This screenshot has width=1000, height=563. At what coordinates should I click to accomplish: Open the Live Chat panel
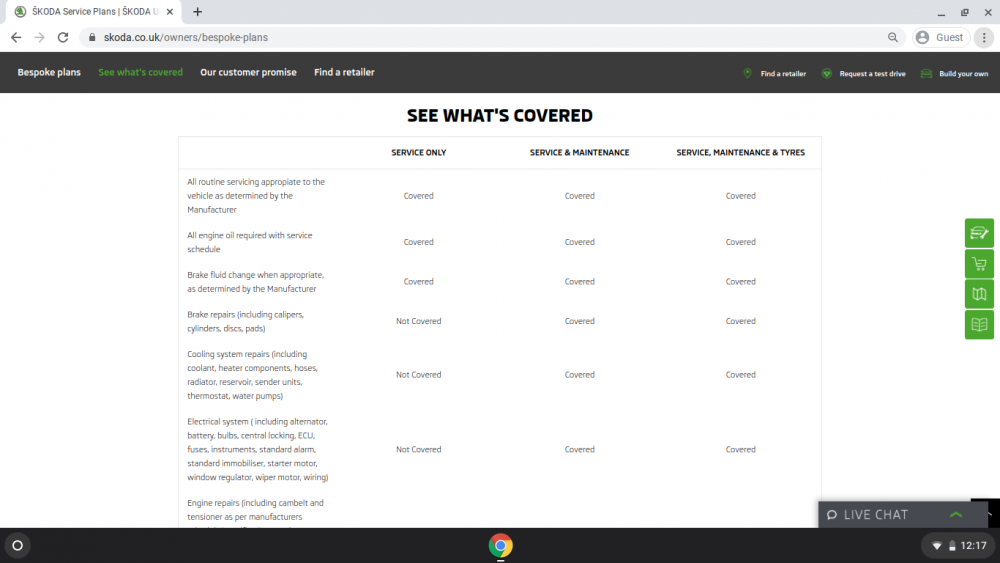(x=902, y=515)
